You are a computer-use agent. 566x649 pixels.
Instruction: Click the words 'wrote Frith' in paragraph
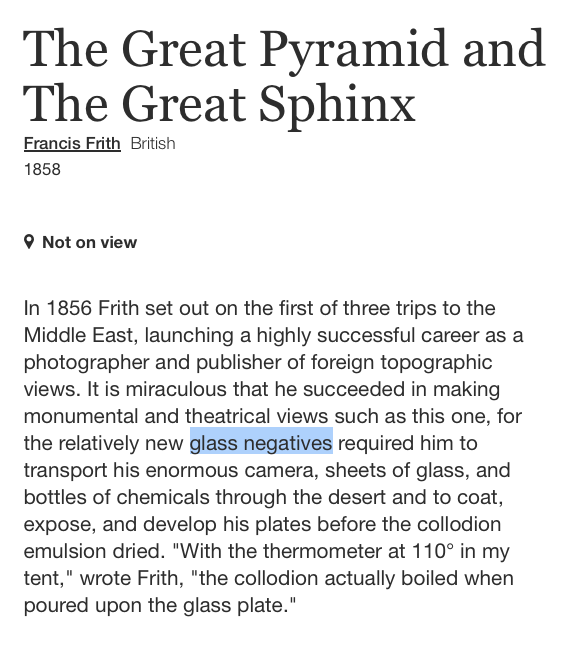coord(131,578)
